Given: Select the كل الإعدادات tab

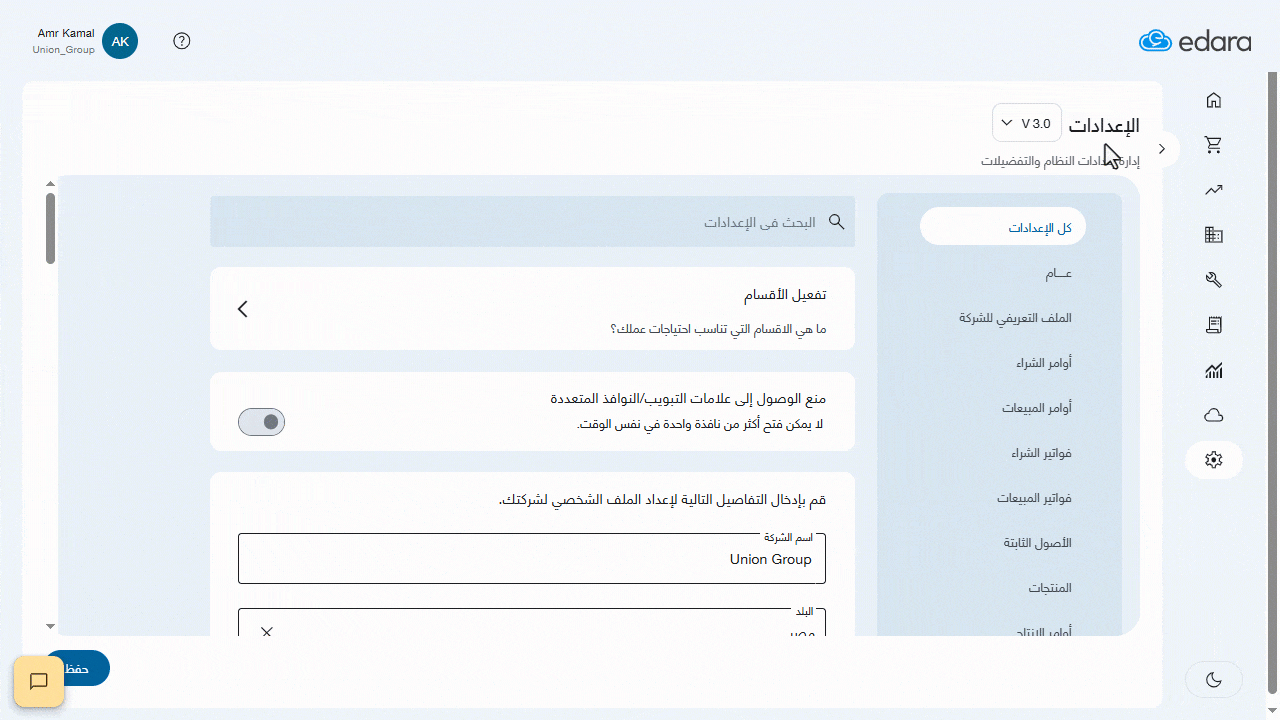Looking at the screenshot, I should [x=1003, y=227].
